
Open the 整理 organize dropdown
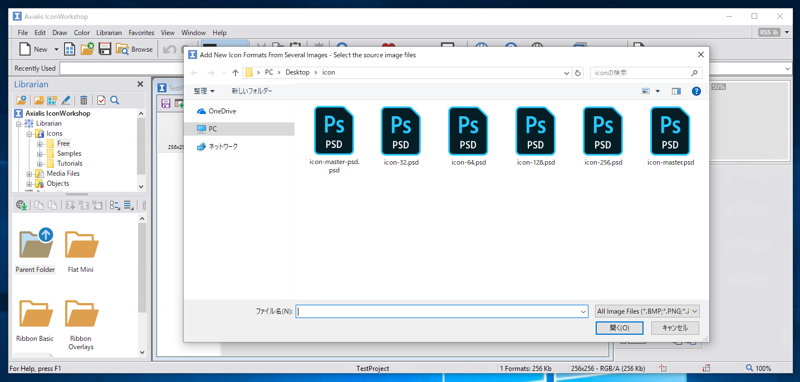[204, 91]
